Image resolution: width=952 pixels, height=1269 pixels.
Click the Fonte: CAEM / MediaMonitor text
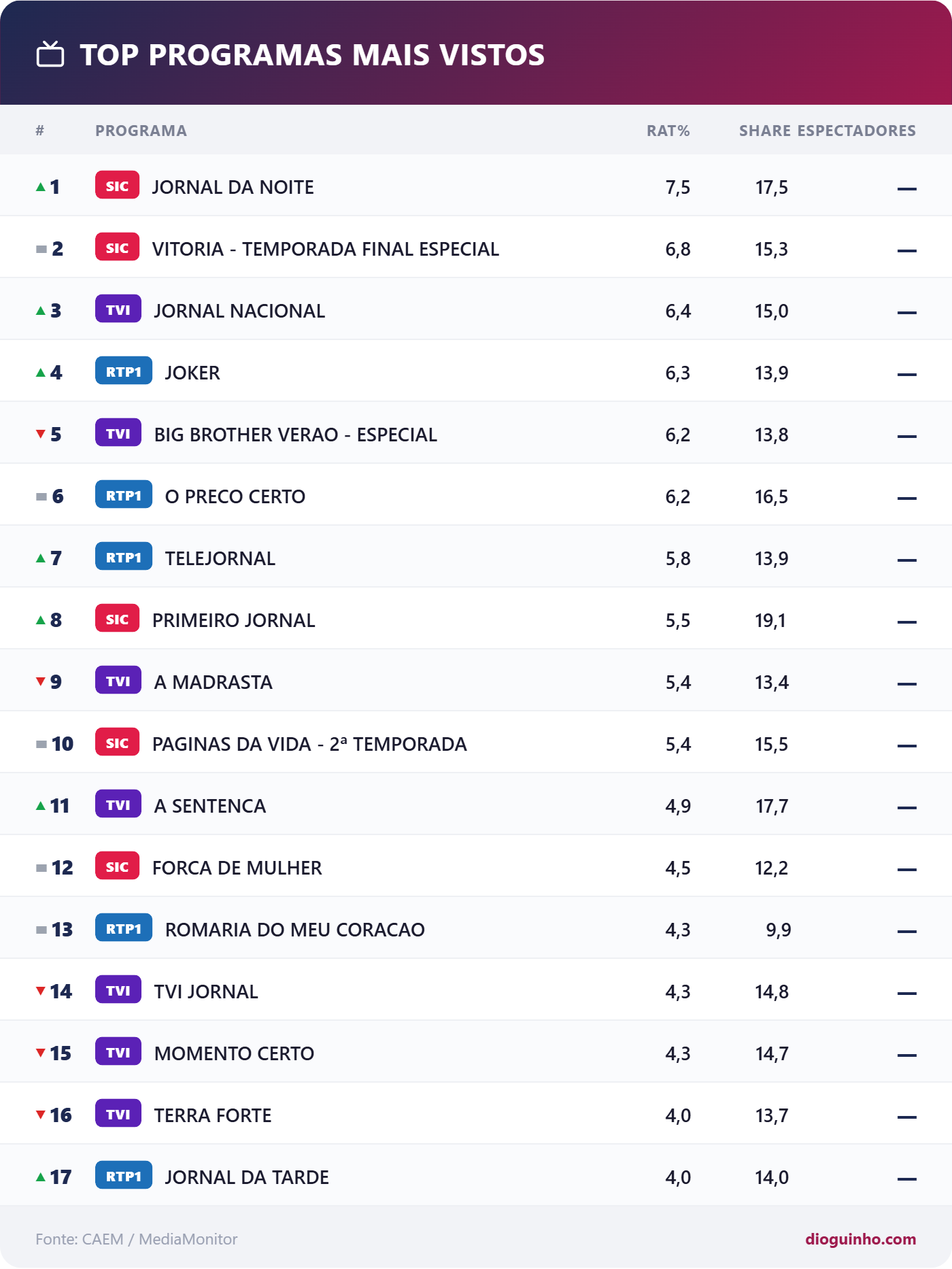click(137, 1239)
